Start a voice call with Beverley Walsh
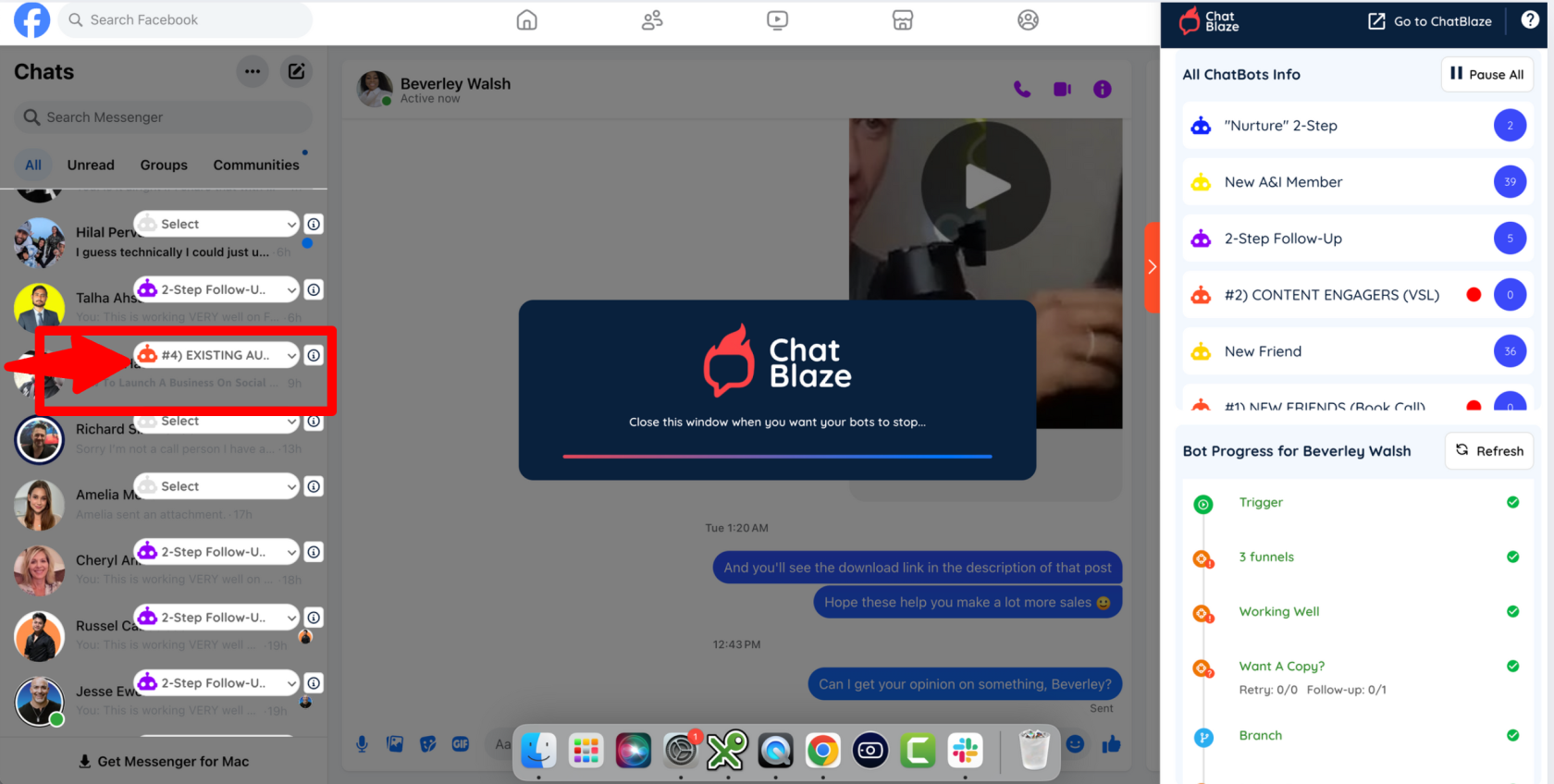 coord(1022,90)
